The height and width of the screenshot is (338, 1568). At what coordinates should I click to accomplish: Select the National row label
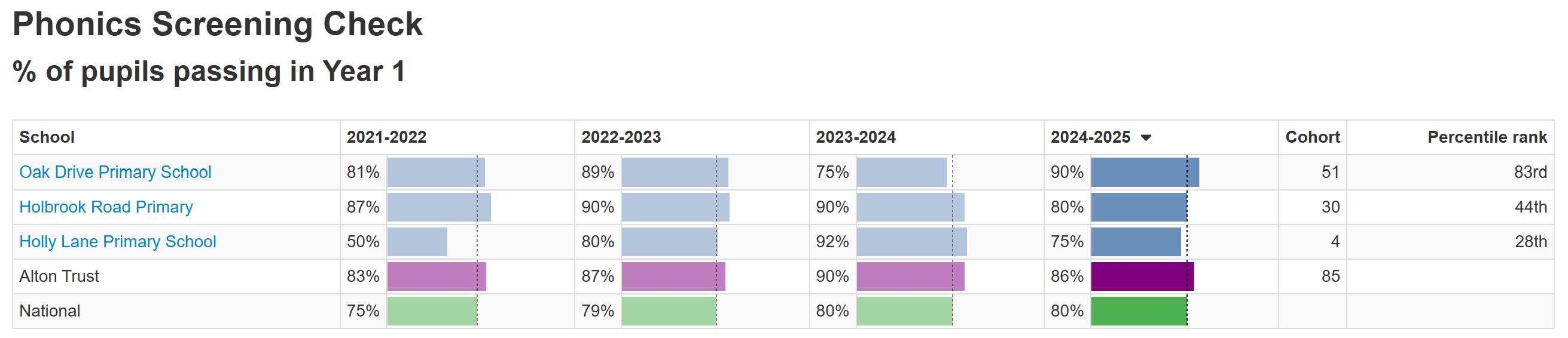[x=50, y=311]
